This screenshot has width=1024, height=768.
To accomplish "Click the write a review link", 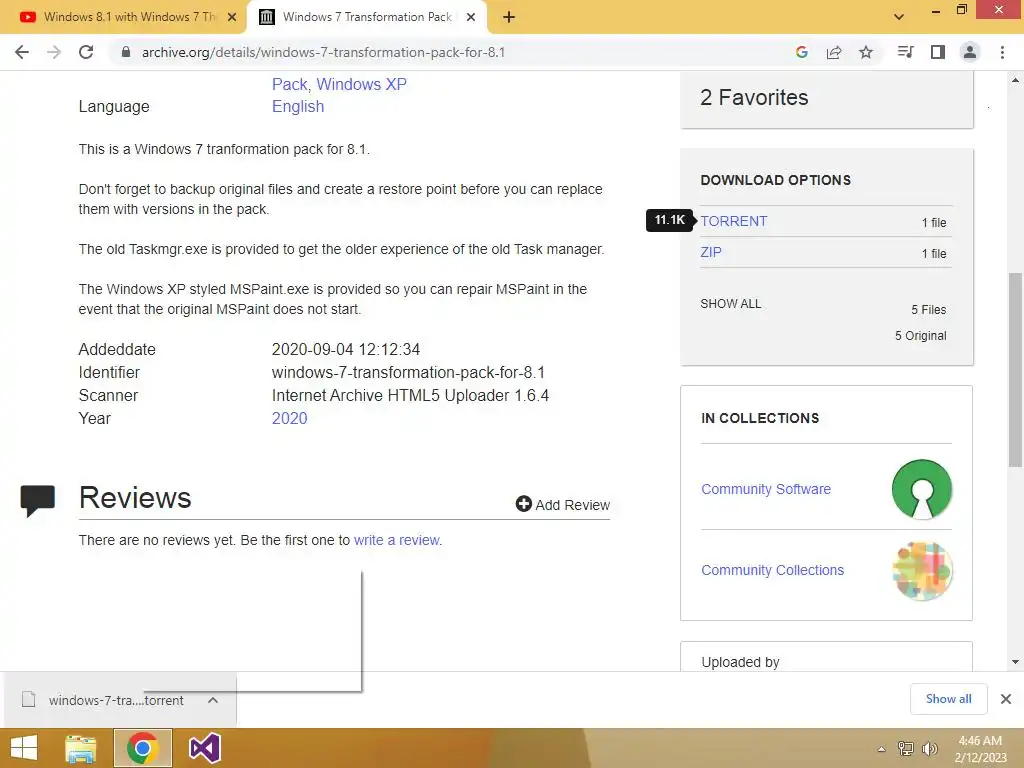I will 398,540.
